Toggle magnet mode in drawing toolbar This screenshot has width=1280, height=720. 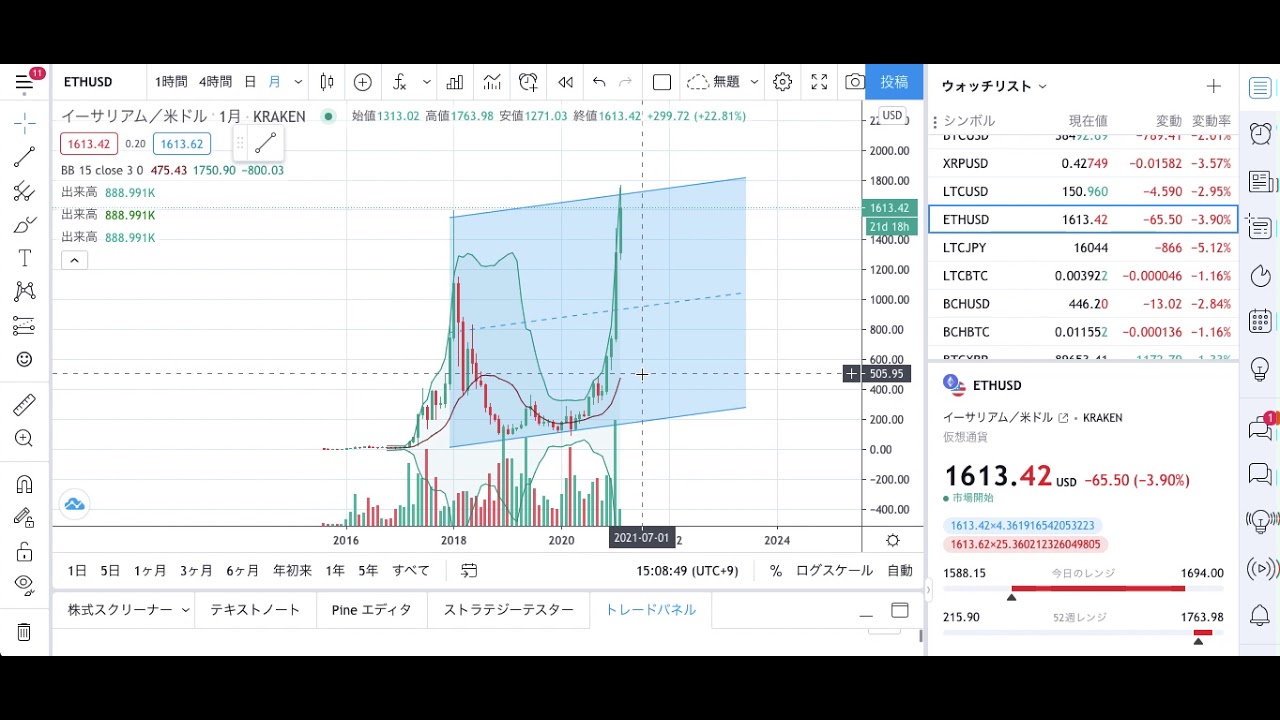[x=24, y=485]
